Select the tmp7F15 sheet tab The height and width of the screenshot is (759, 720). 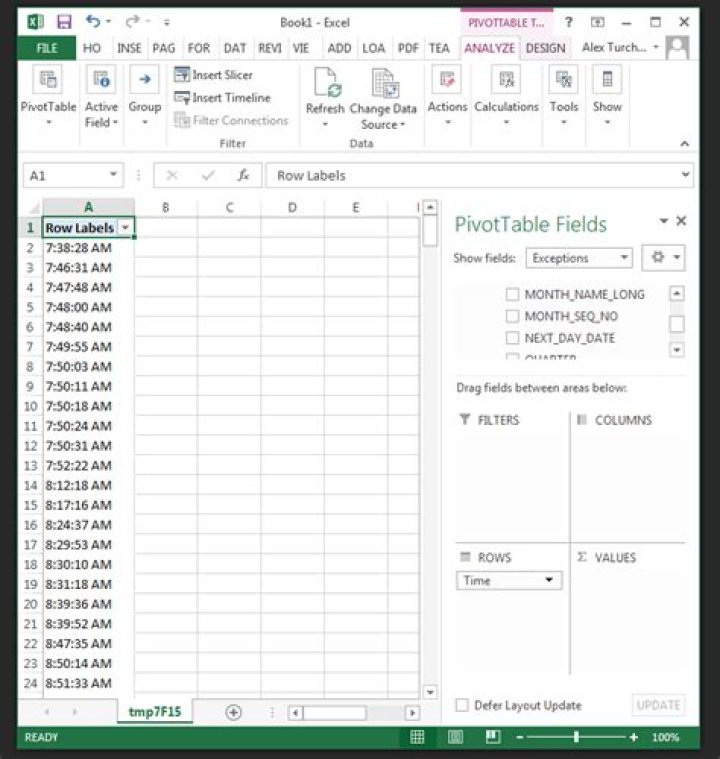click(155, 712)
